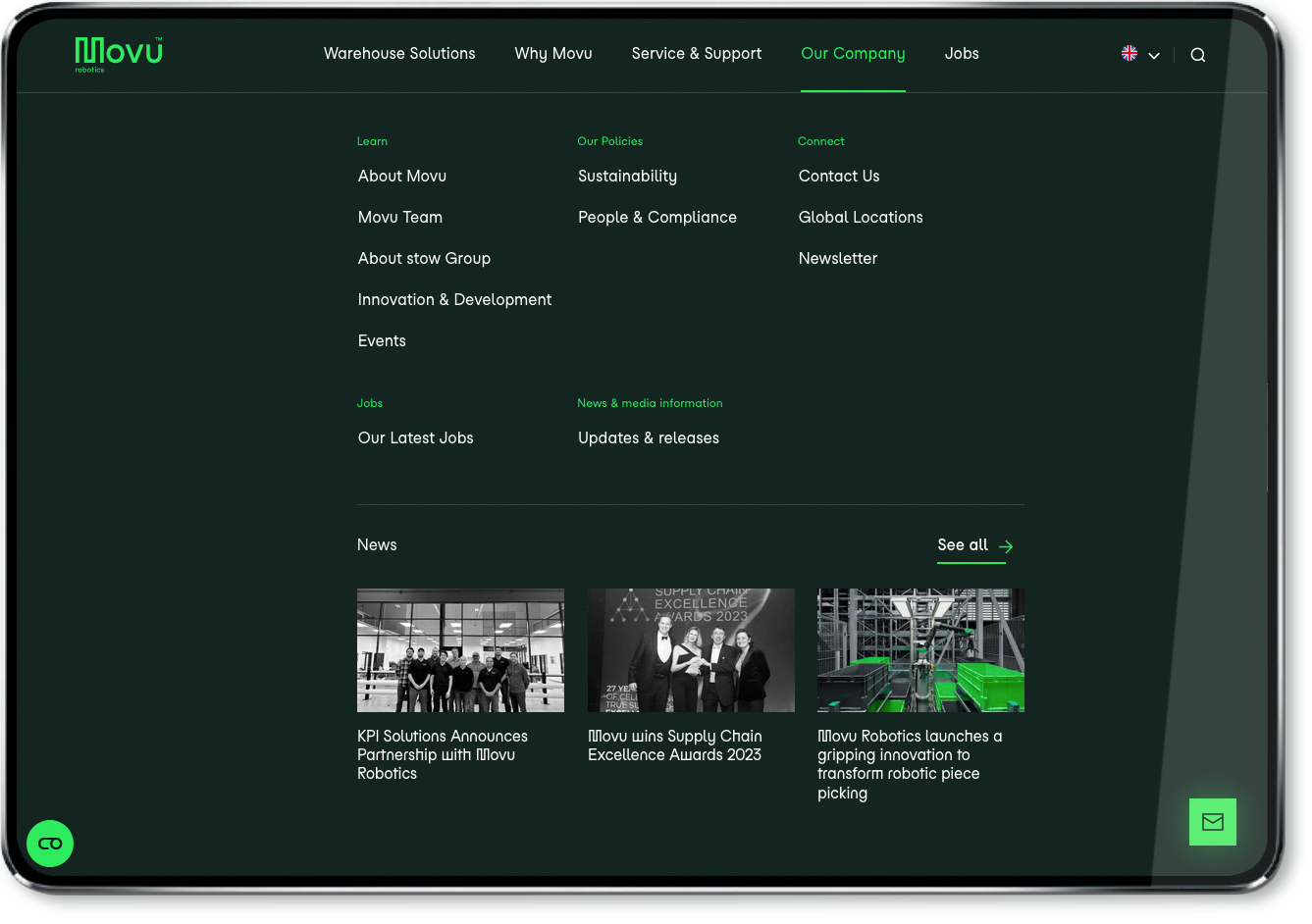Open the Sustainability policy link
This screenshot has width=1312, height=924.
pyautogui.click(x=627, y=177)
